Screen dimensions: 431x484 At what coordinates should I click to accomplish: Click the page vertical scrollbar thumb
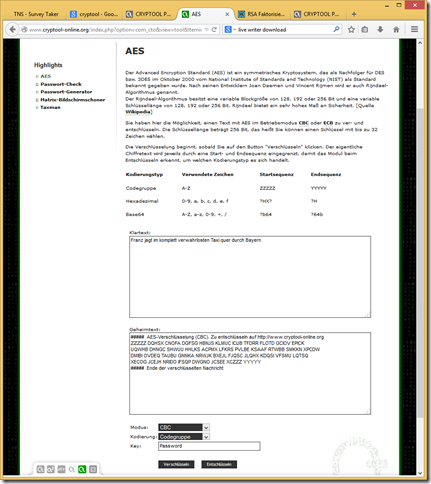click(420, 263)
